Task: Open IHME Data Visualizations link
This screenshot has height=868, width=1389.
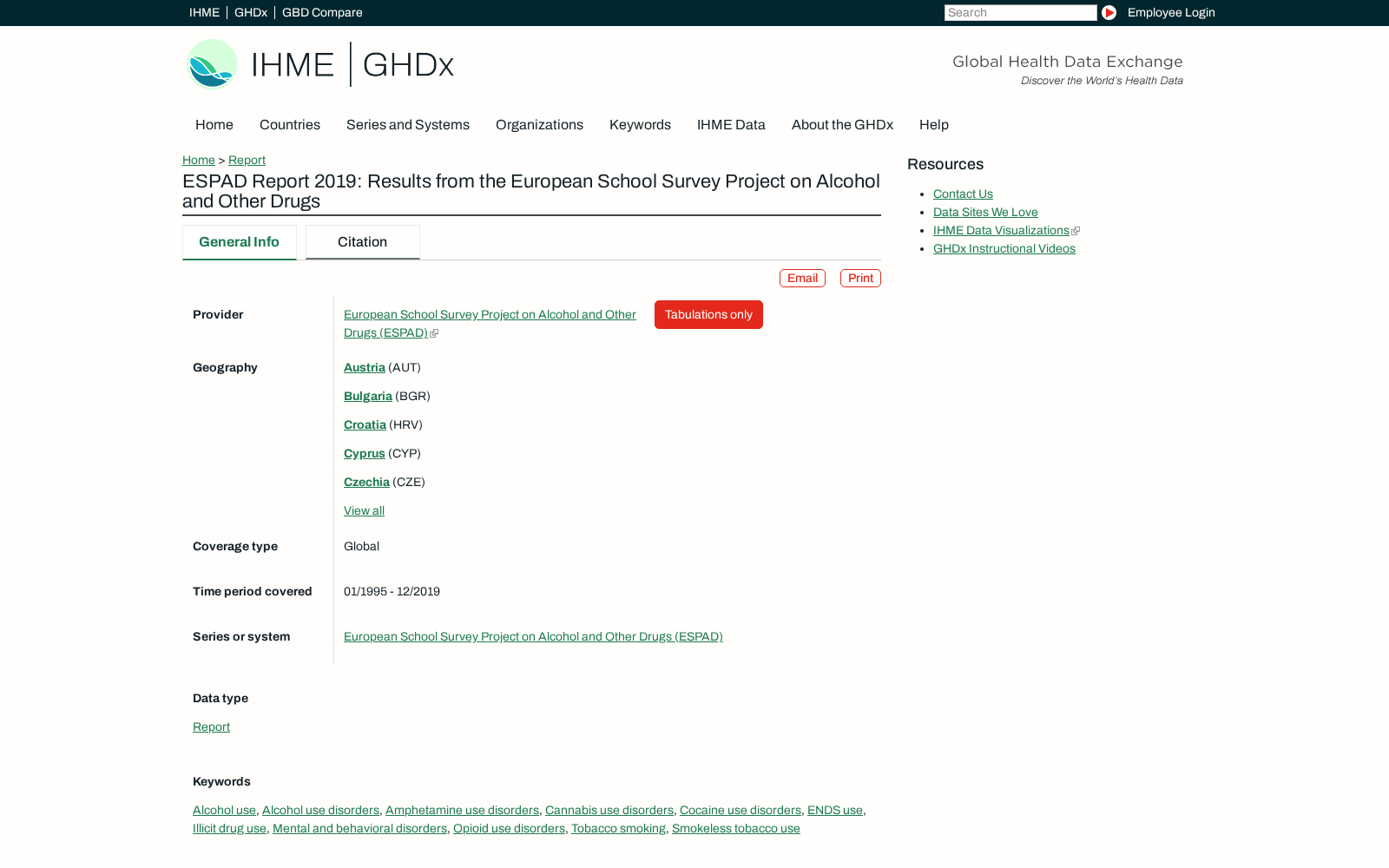Action: pos(1001,231)
